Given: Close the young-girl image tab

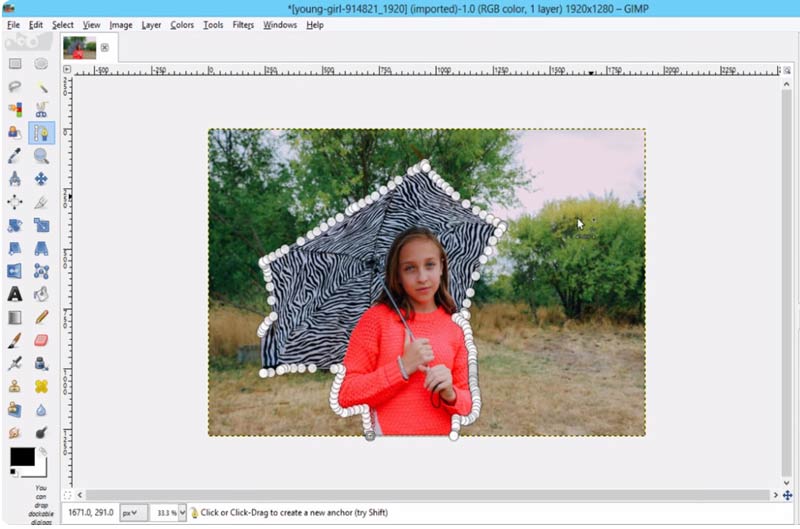Looking at the screenshot, I should click(x=105, y=47).
